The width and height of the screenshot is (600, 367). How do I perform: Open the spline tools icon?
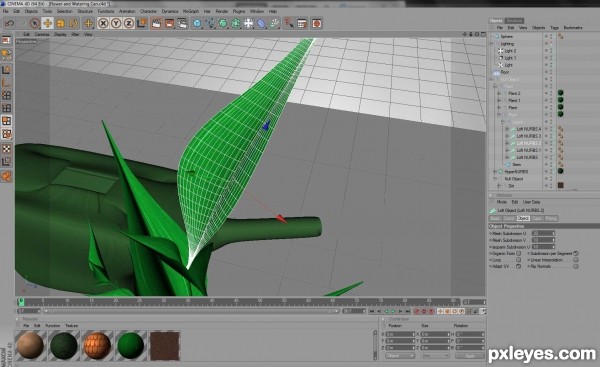[210, 23]
